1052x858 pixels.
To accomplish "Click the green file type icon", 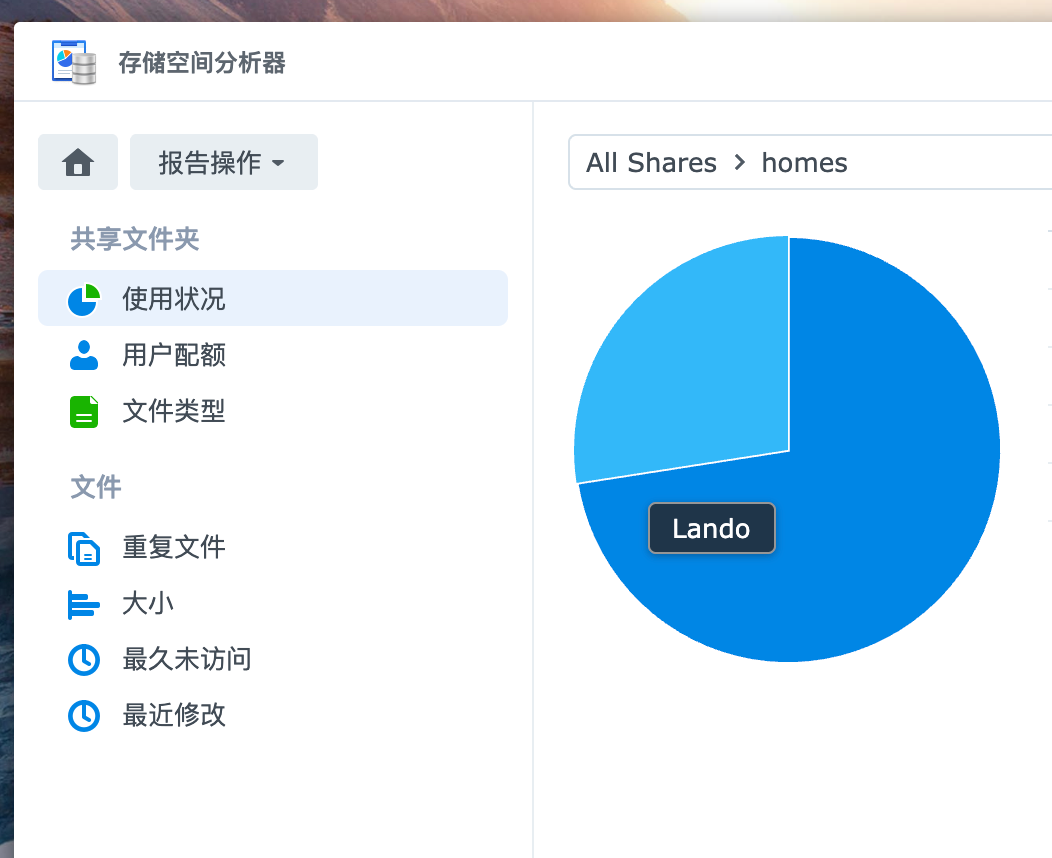I will click(84, 411).
